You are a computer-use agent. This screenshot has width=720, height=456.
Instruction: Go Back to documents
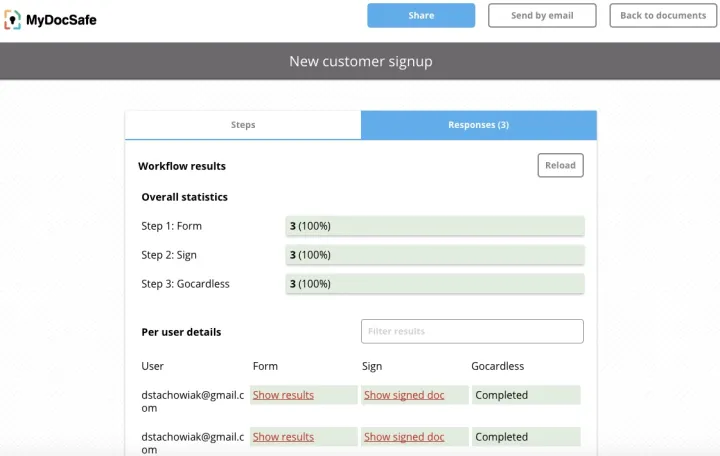[663, 15]
